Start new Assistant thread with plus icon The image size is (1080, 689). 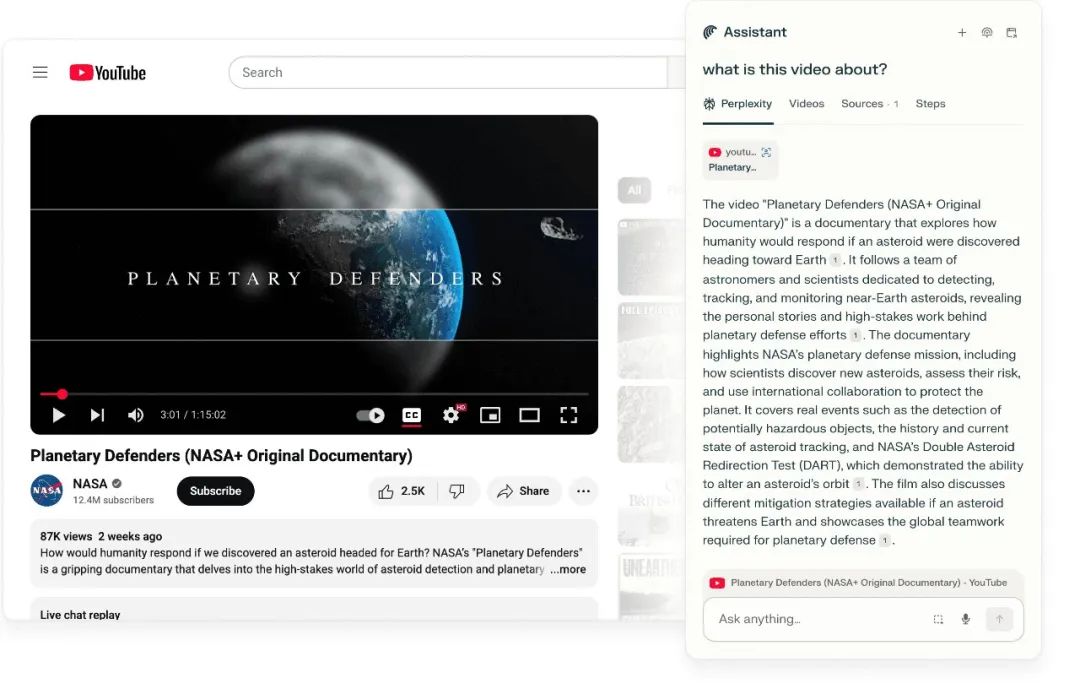tap(962, 33)
